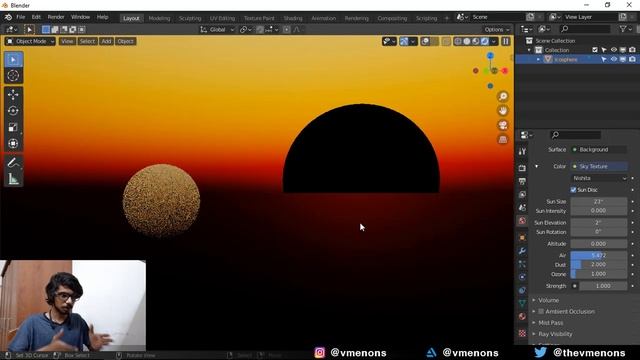Image resolution: width=640 pixels, height=360 pixels.
Task: Expand the Volume panel
Action: point(548,300)
